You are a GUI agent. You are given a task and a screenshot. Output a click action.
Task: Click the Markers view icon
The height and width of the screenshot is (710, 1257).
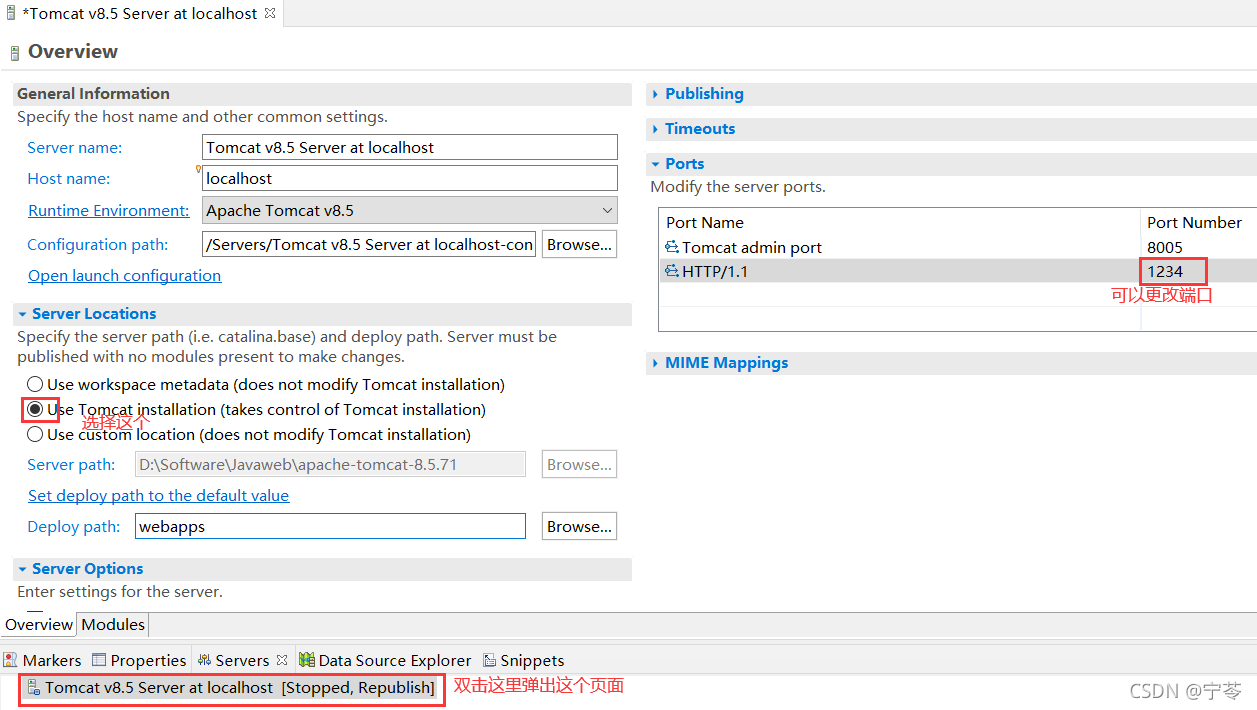(11, 660)
